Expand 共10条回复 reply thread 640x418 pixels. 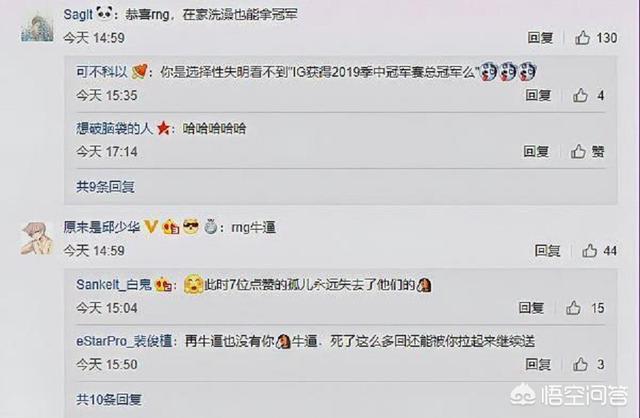click(x=109, y=399)
